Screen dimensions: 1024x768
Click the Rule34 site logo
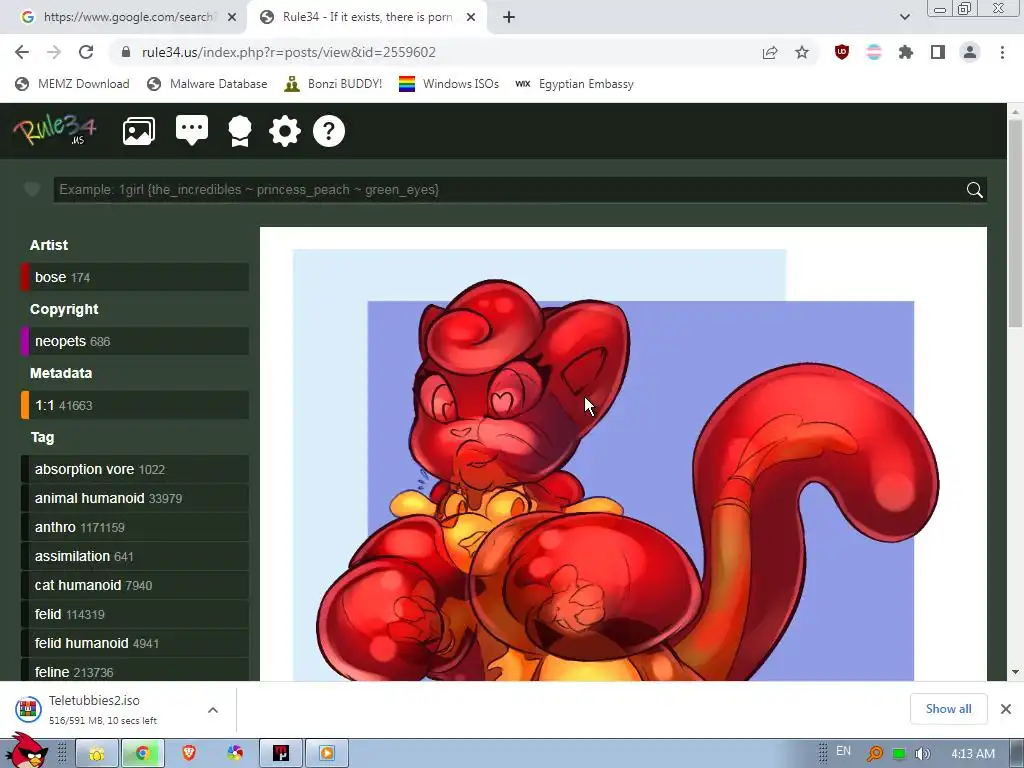55,129
